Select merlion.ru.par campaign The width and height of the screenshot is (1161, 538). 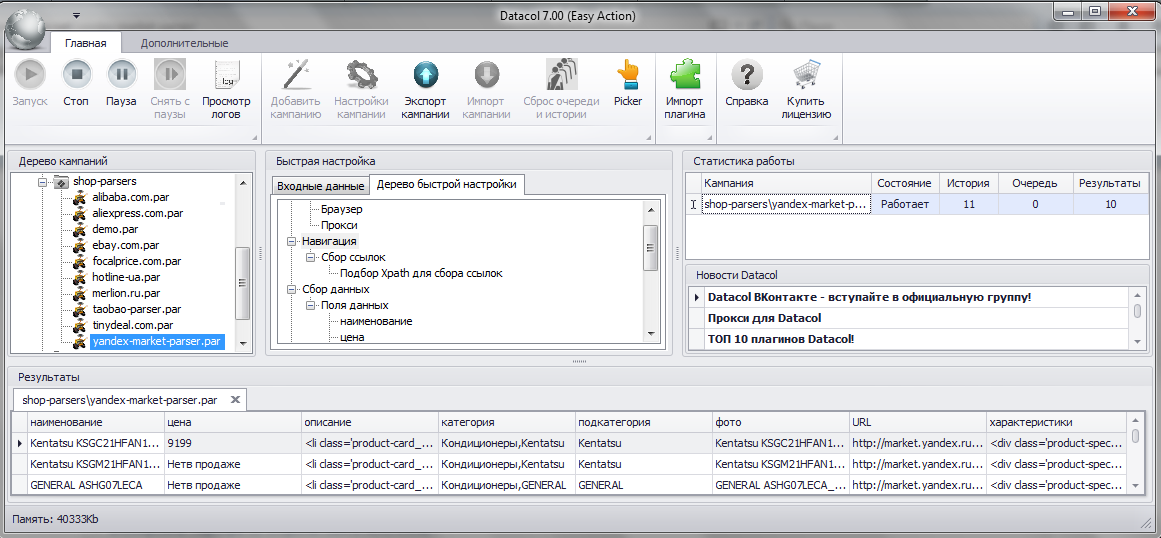click(126, 294)
